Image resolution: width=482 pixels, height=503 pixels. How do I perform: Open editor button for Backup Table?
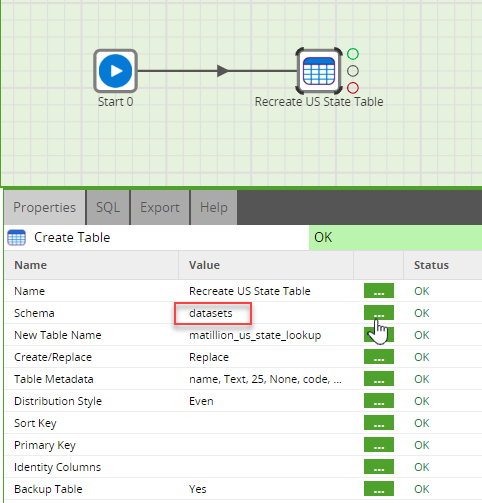[x=379, y=489]
